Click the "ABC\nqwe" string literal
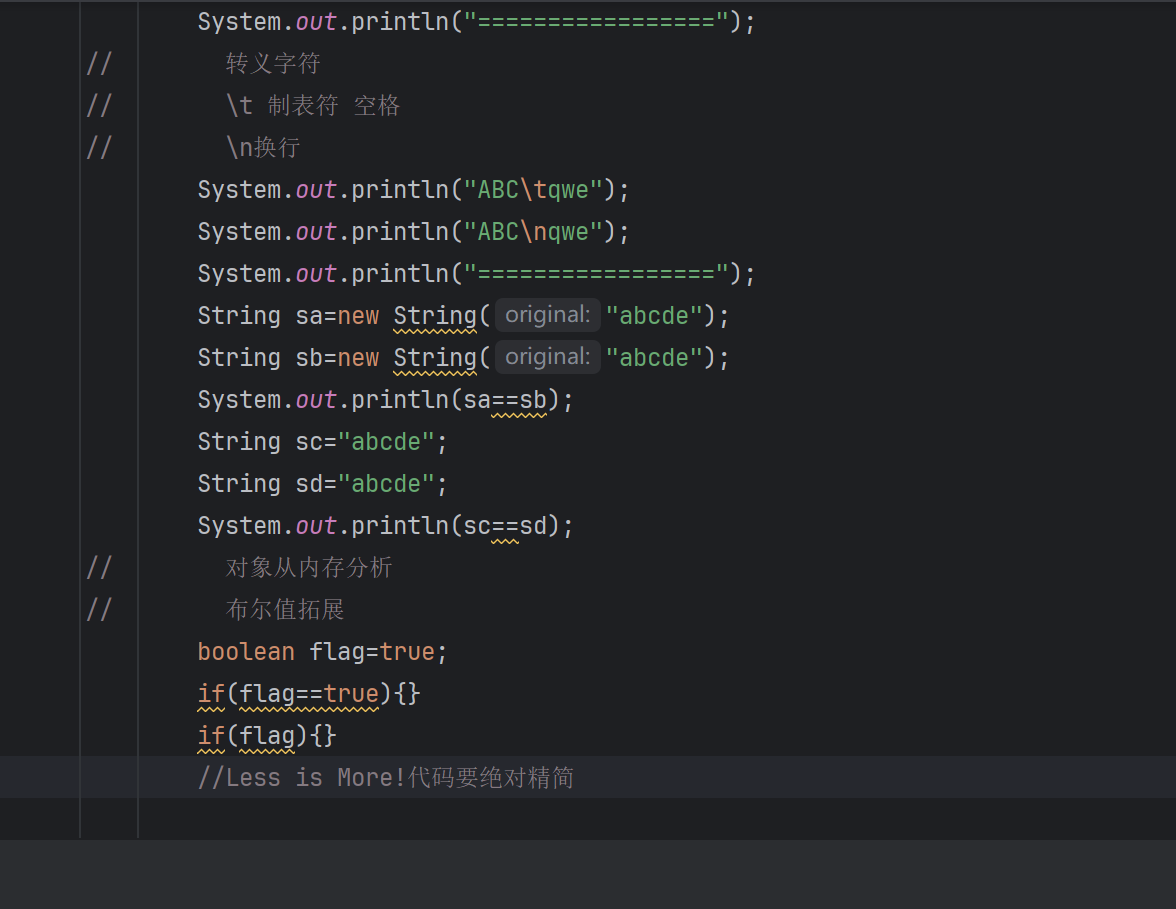1176x909 pixels. coord(533,232)
